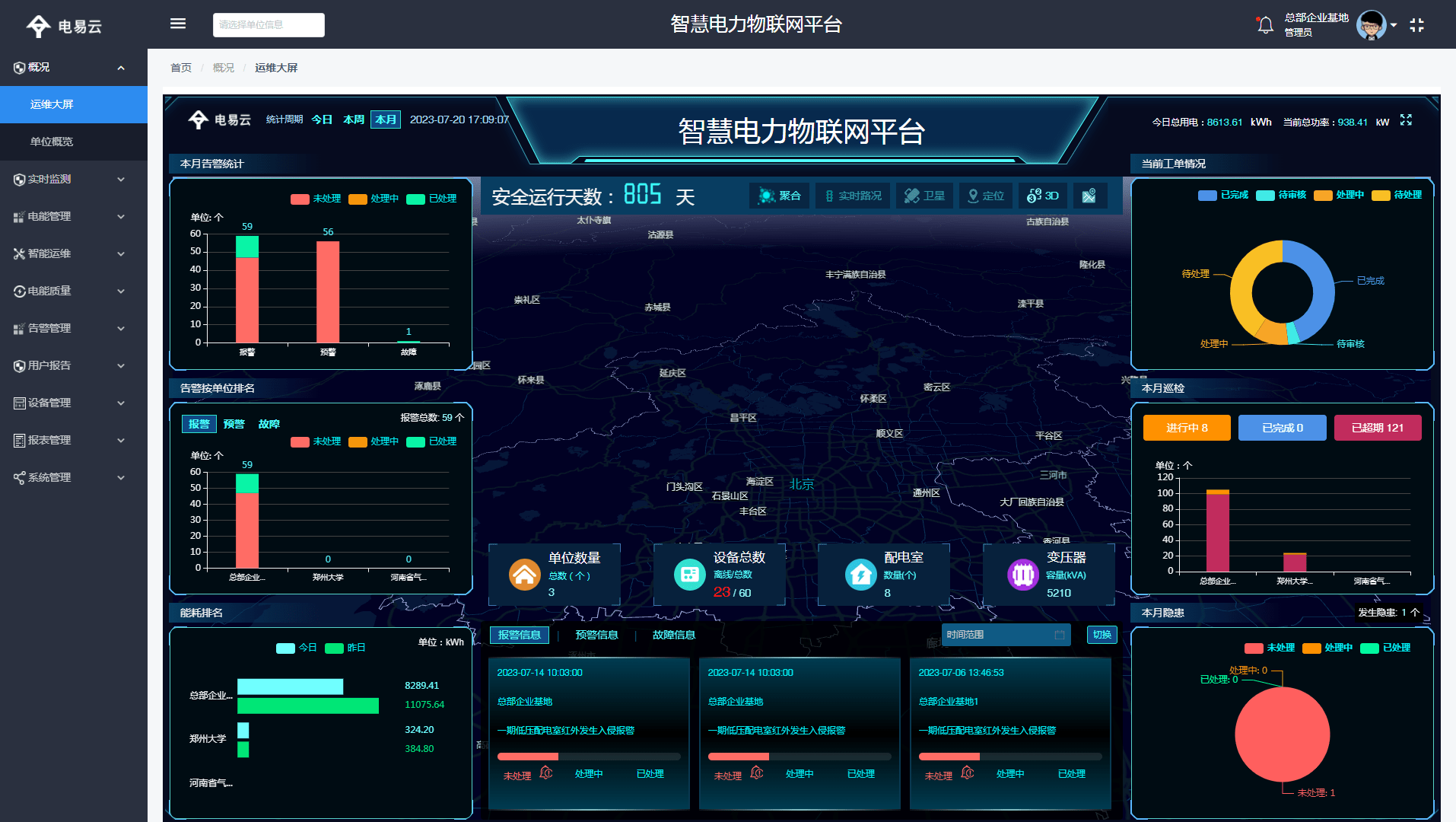The height and width of the screenshot is (822, 1456).
Task: Click the notification bell icon
Action: coord(1264,24)
